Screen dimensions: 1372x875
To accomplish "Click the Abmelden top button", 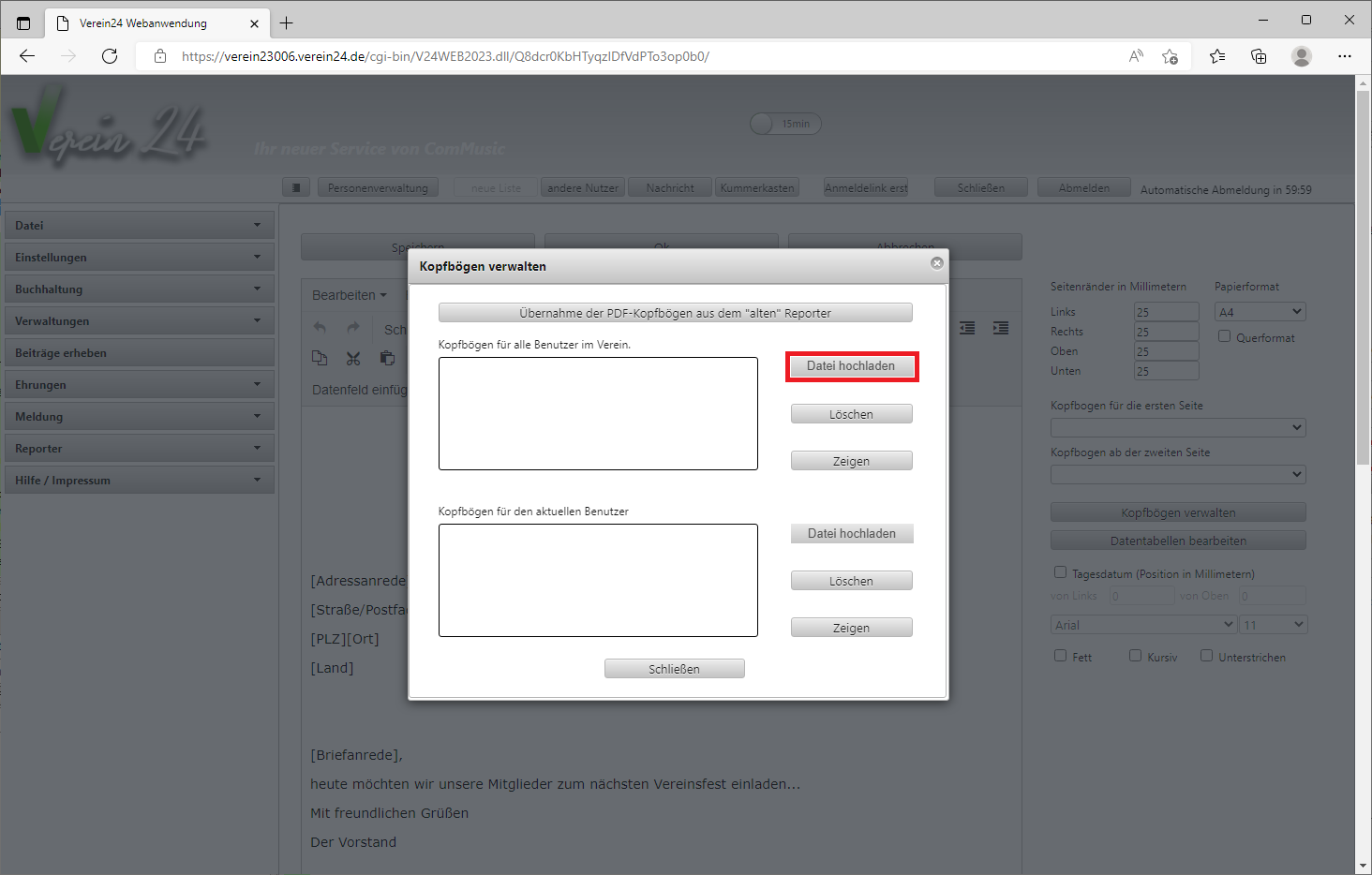I will click(x=1084, y=187).
